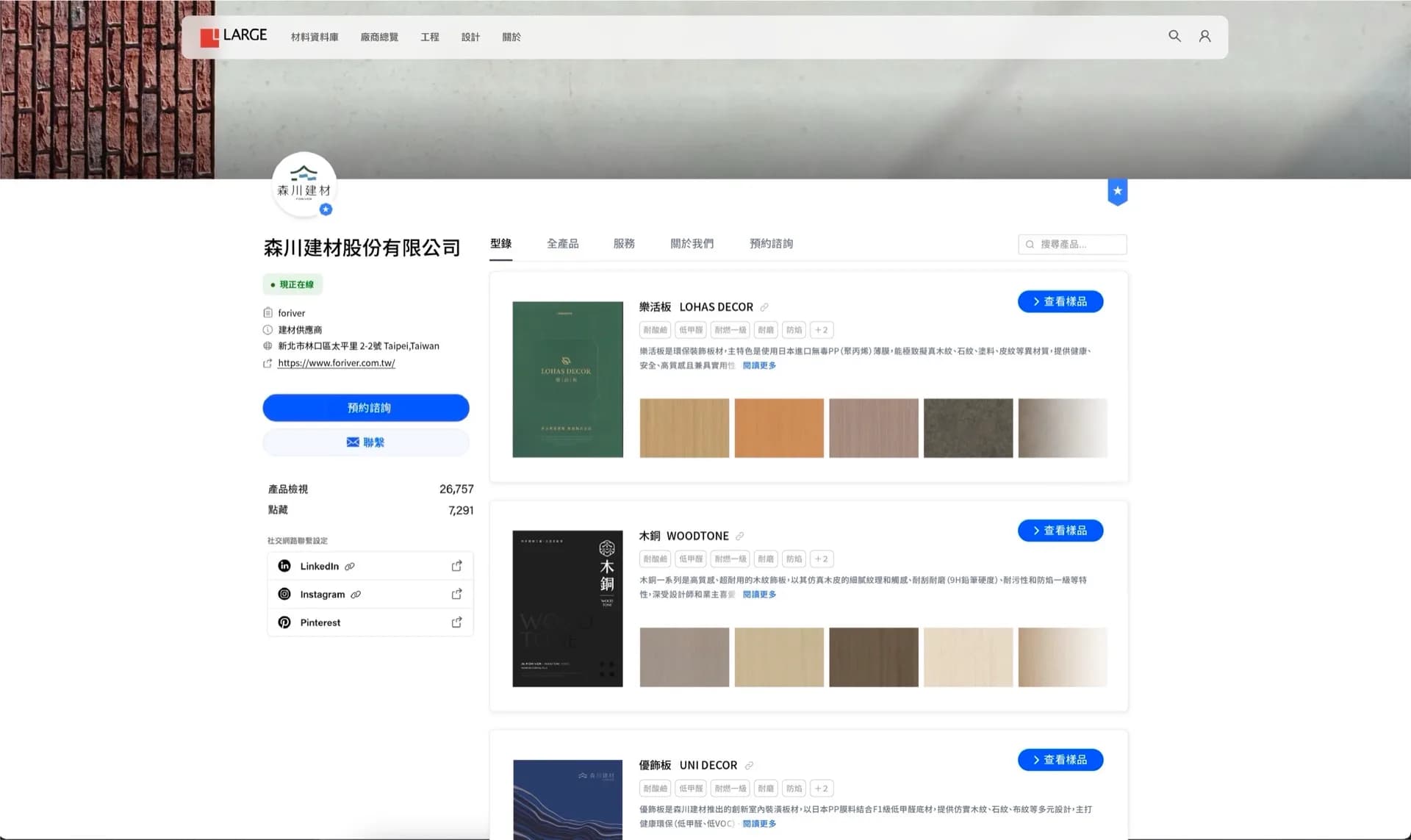Expand WOODTONE description with 閱讀更多
Screen dimensions: 1411x840
[x=759, y=595]
